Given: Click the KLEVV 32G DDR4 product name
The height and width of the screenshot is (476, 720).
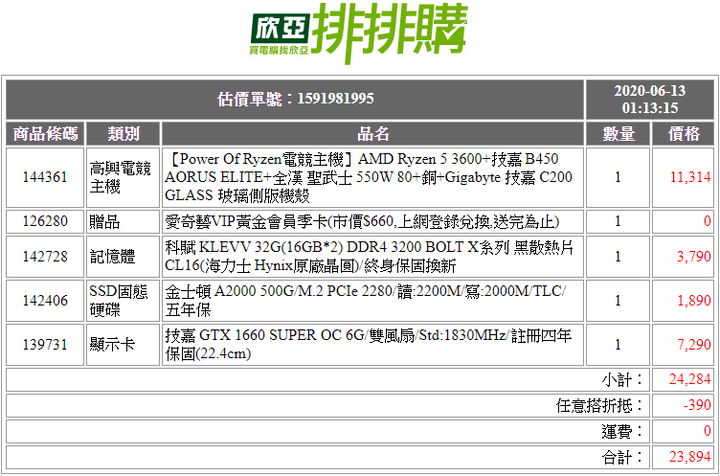Looking at the screenshot, I should [x=369, y=257].
